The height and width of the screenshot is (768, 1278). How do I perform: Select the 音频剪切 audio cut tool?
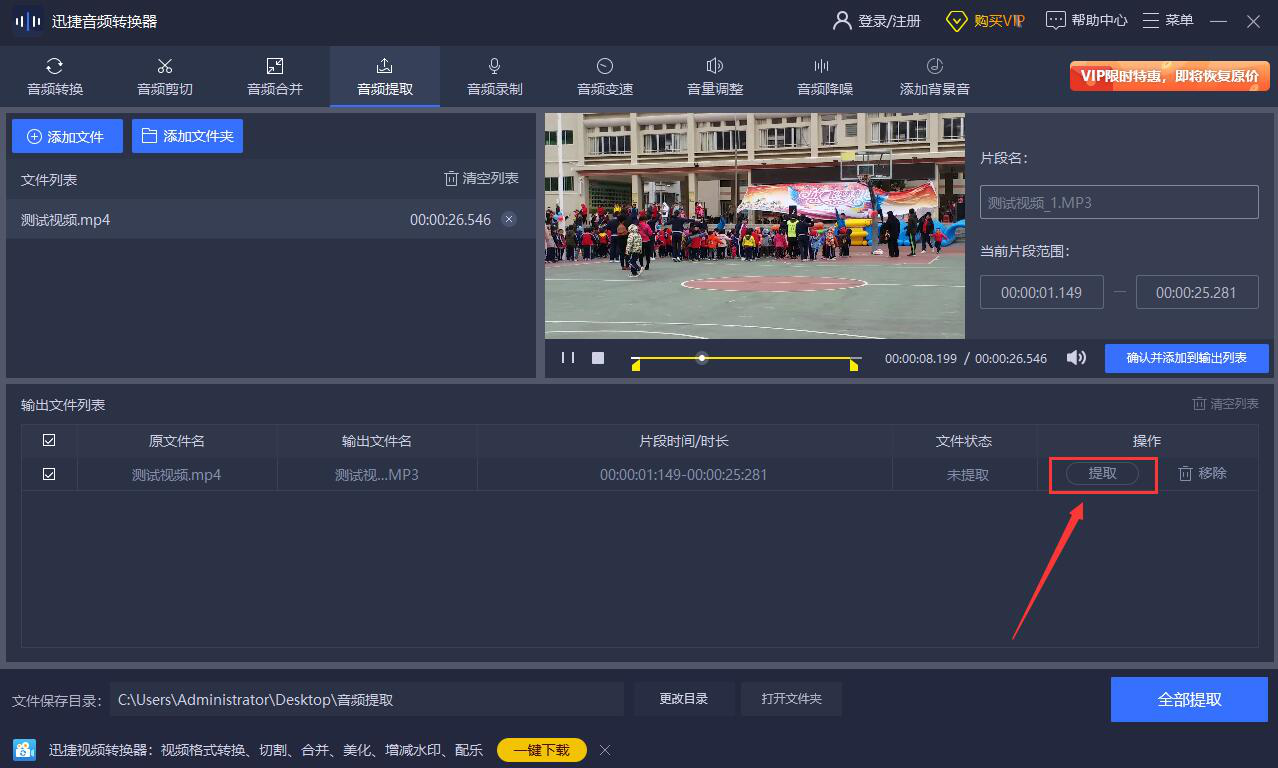[165, 77]
